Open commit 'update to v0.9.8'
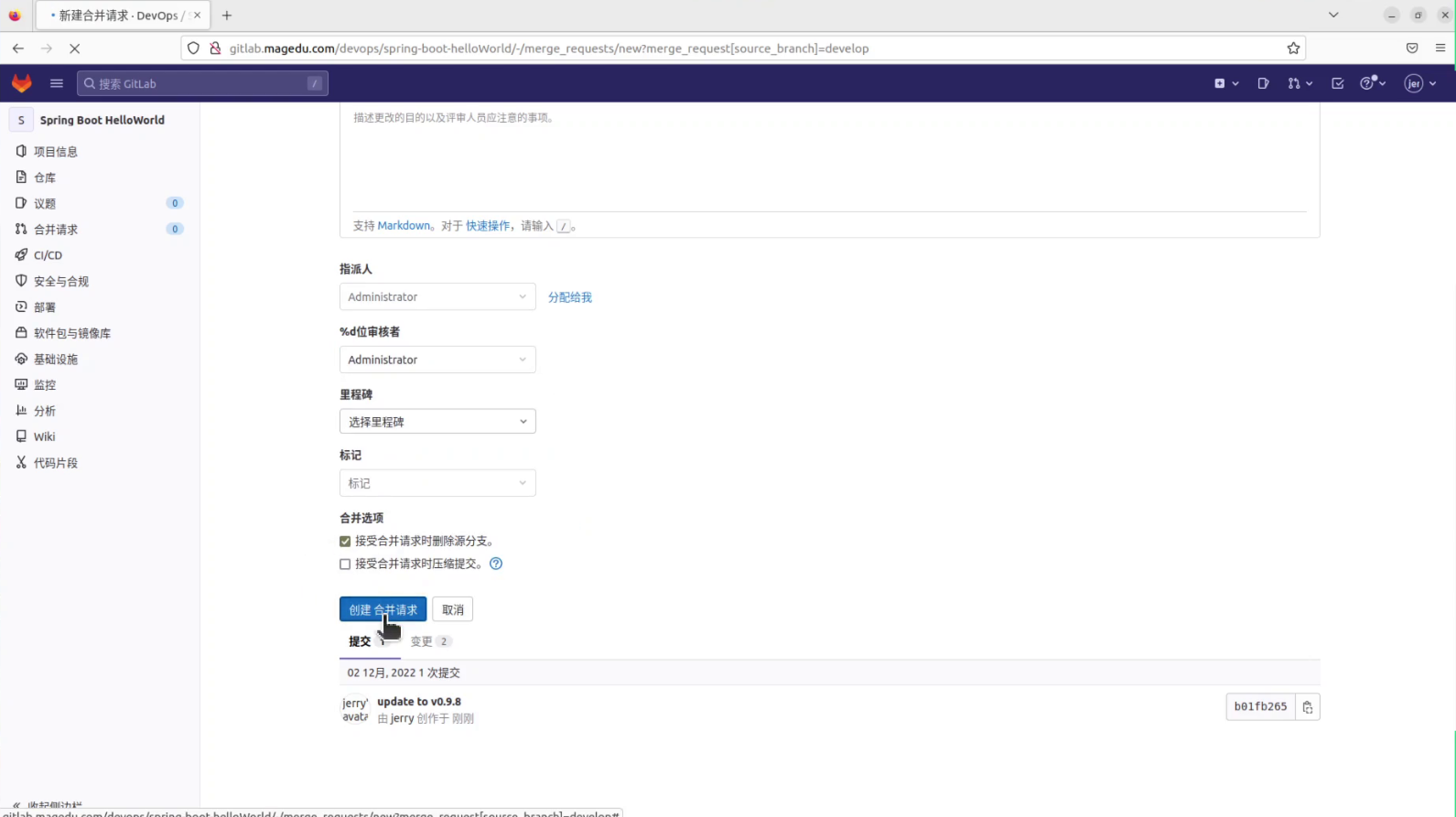Viewport: 1456px width, 817px height. pyautogui.click(x=419, y=702)
